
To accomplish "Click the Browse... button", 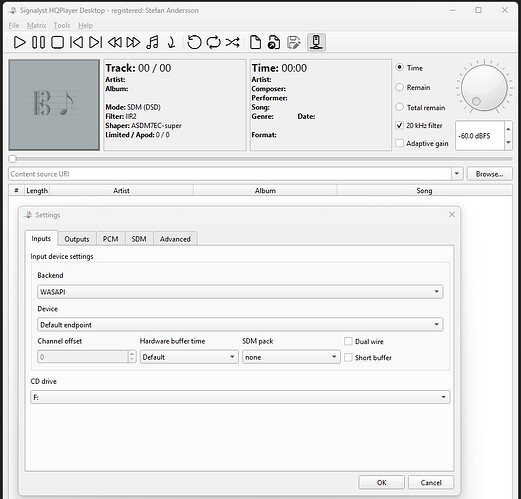I will [489, 174].
